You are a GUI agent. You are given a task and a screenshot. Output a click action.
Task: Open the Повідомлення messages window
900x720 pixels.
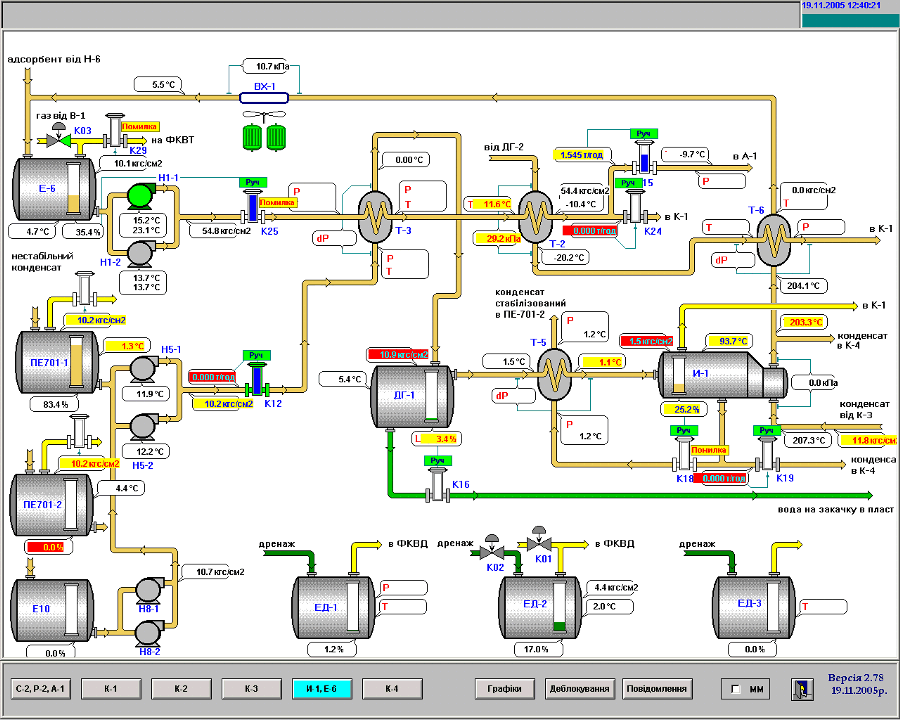click(656, 688)
